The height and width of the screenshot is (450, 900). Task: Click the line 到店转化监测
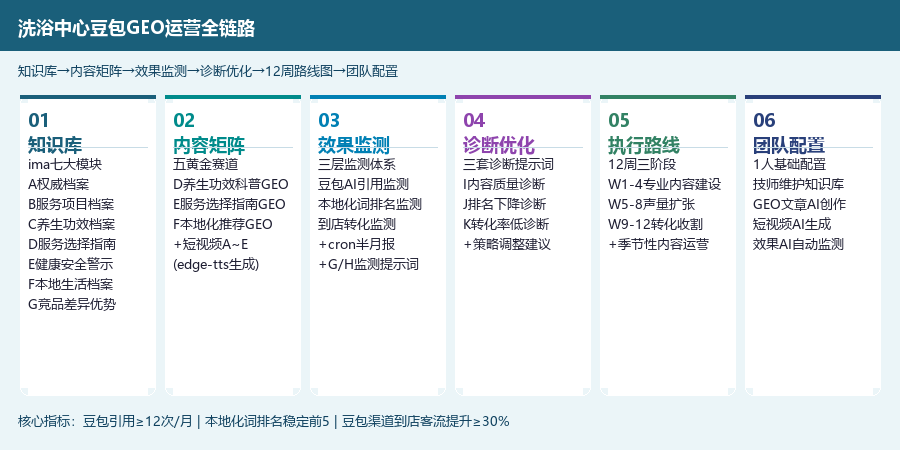coord(357,224)
